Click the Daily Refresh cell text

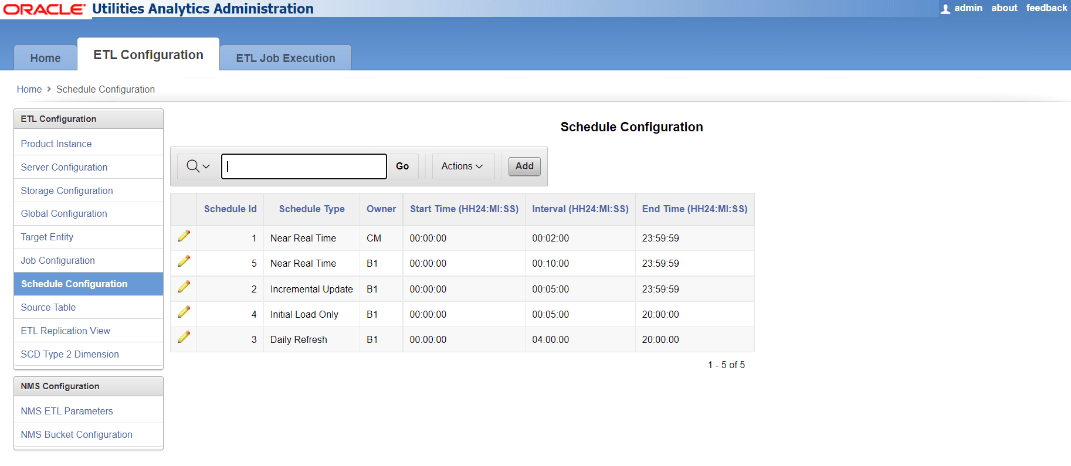click(298, 340)
